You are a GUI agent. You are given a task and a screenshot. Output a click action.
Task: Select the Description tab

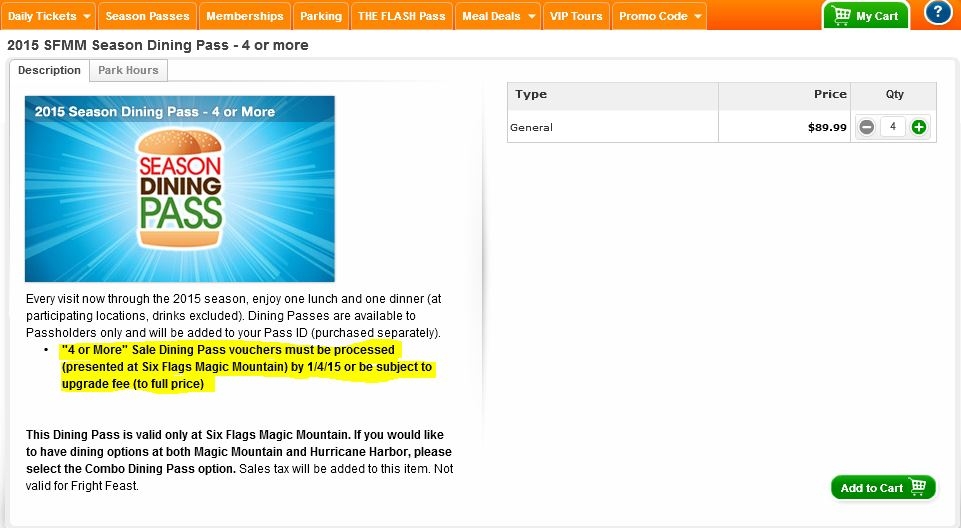pos(49,70)
